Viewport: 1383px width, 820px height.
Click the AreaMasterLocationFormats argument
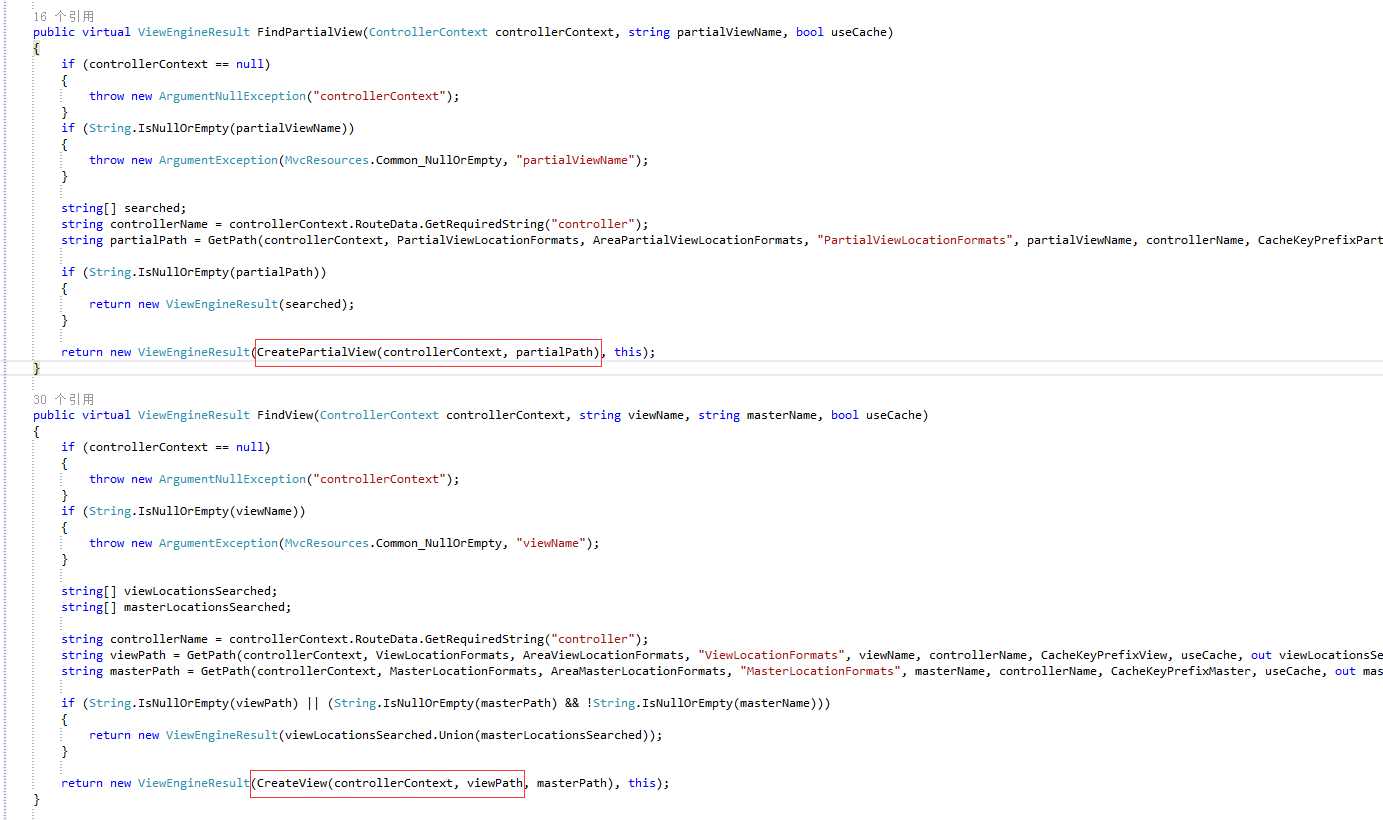pos(639,671)
